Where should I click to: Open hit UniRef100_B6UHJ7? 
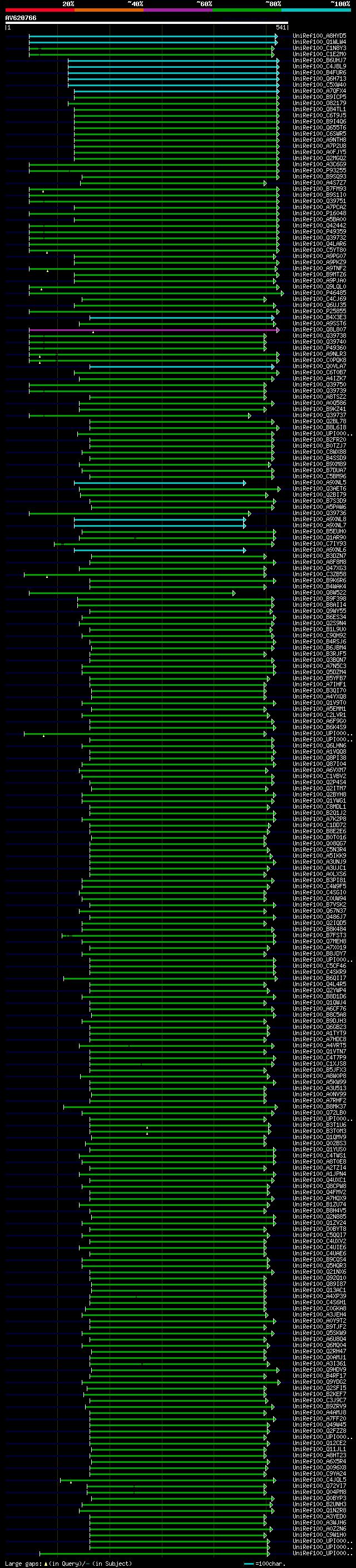pyautogui.click(x=319, y=60)
